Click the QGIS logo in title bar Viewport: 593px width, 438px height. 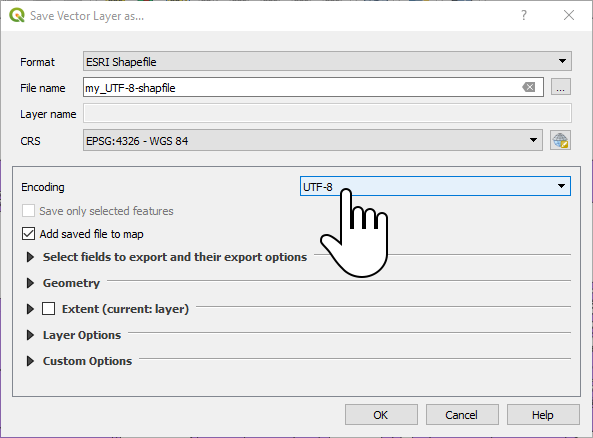(17, 16)
